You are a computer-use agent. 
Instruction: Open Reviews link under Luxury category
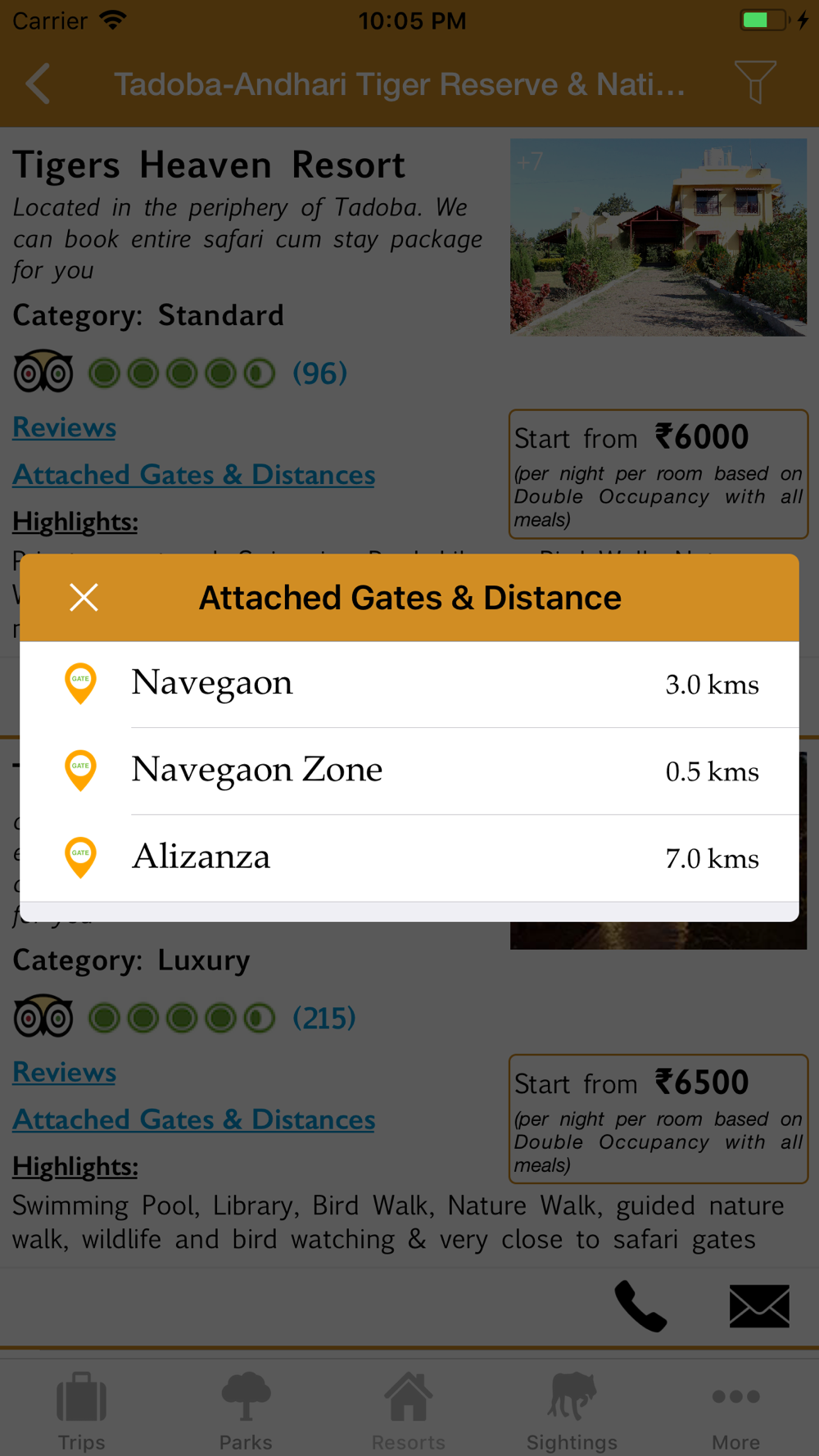(x=64, y=1072)
